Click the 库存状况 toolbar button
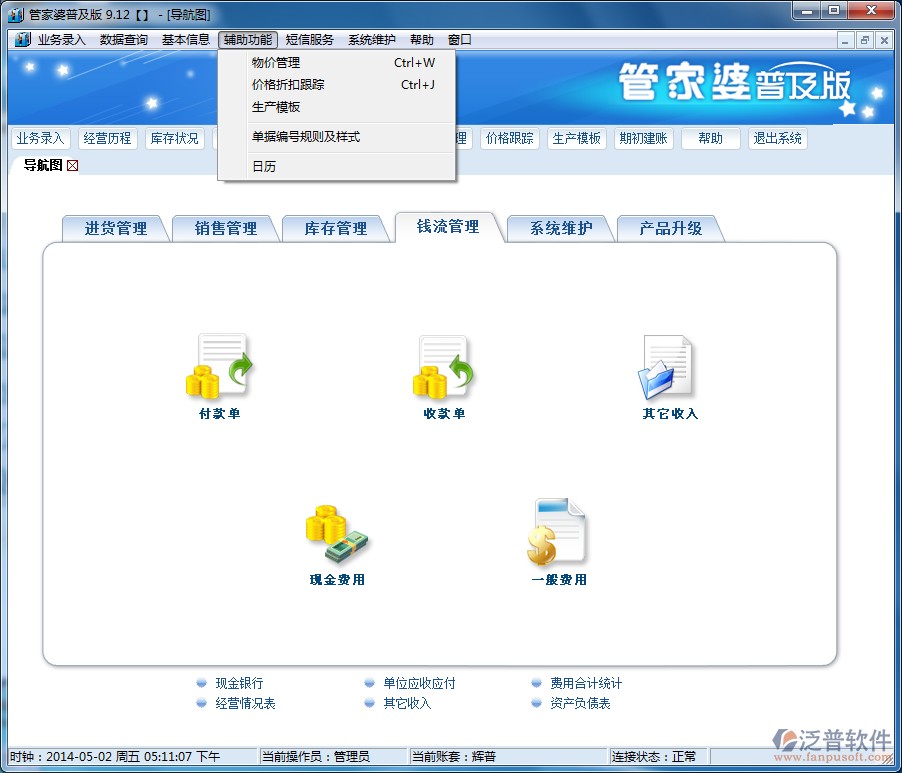The height and width of the screenshot is (773, 902). [174, 139]
